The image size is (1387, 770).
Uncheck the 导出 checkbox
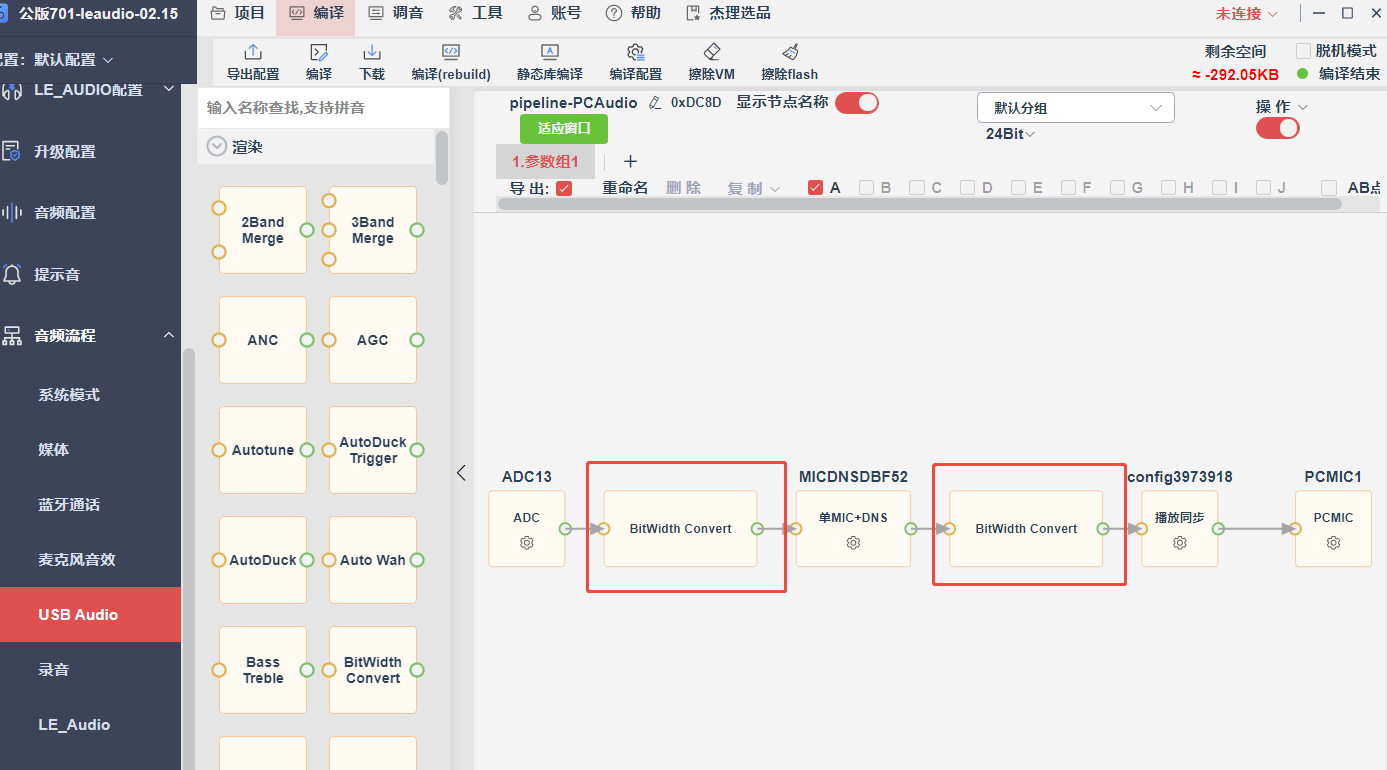[564, 188]
